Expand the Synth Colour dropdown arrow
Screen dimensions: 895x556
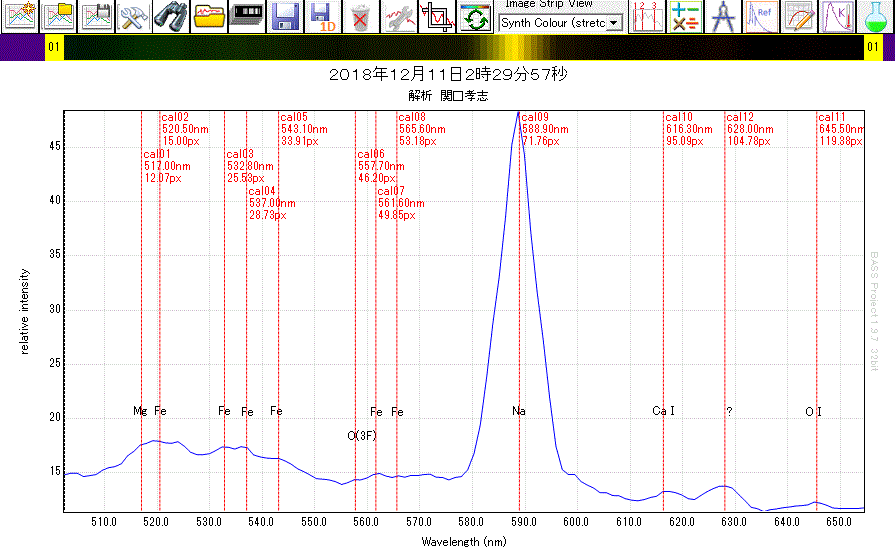tap(613, 22)
